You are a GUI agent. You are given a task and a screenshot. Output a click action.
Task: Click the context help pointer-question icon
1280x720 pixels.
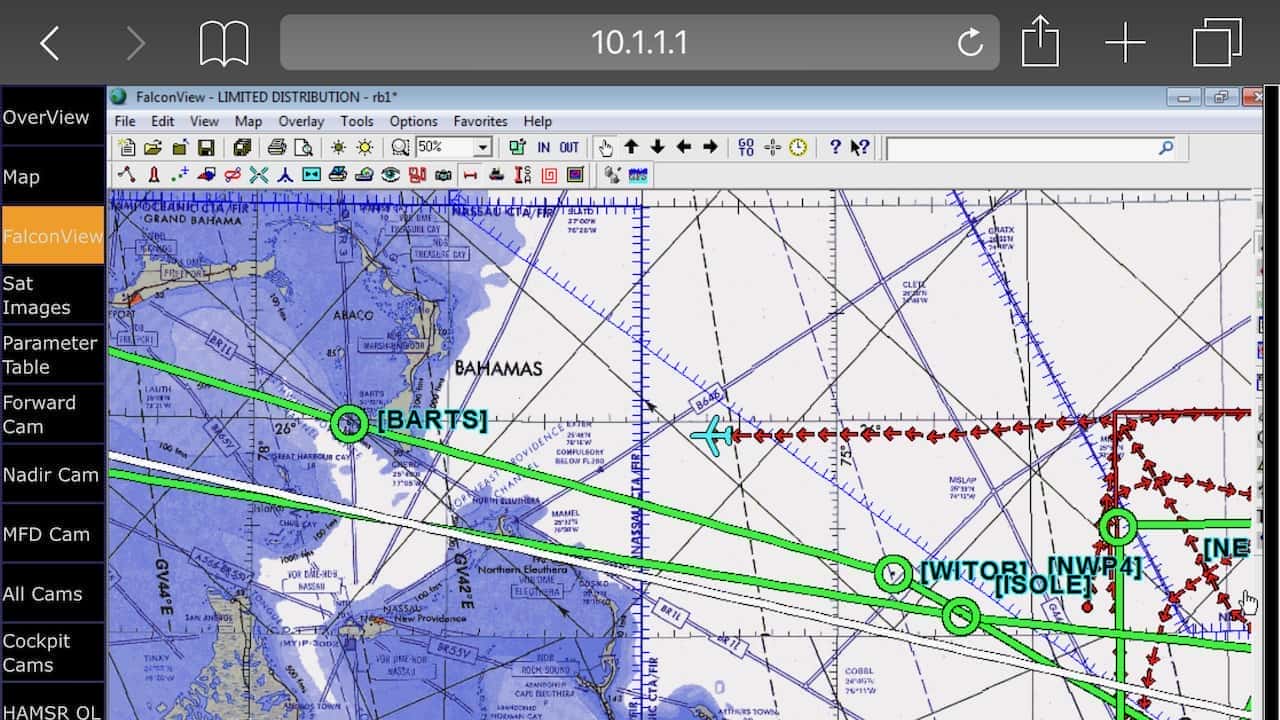860,147
